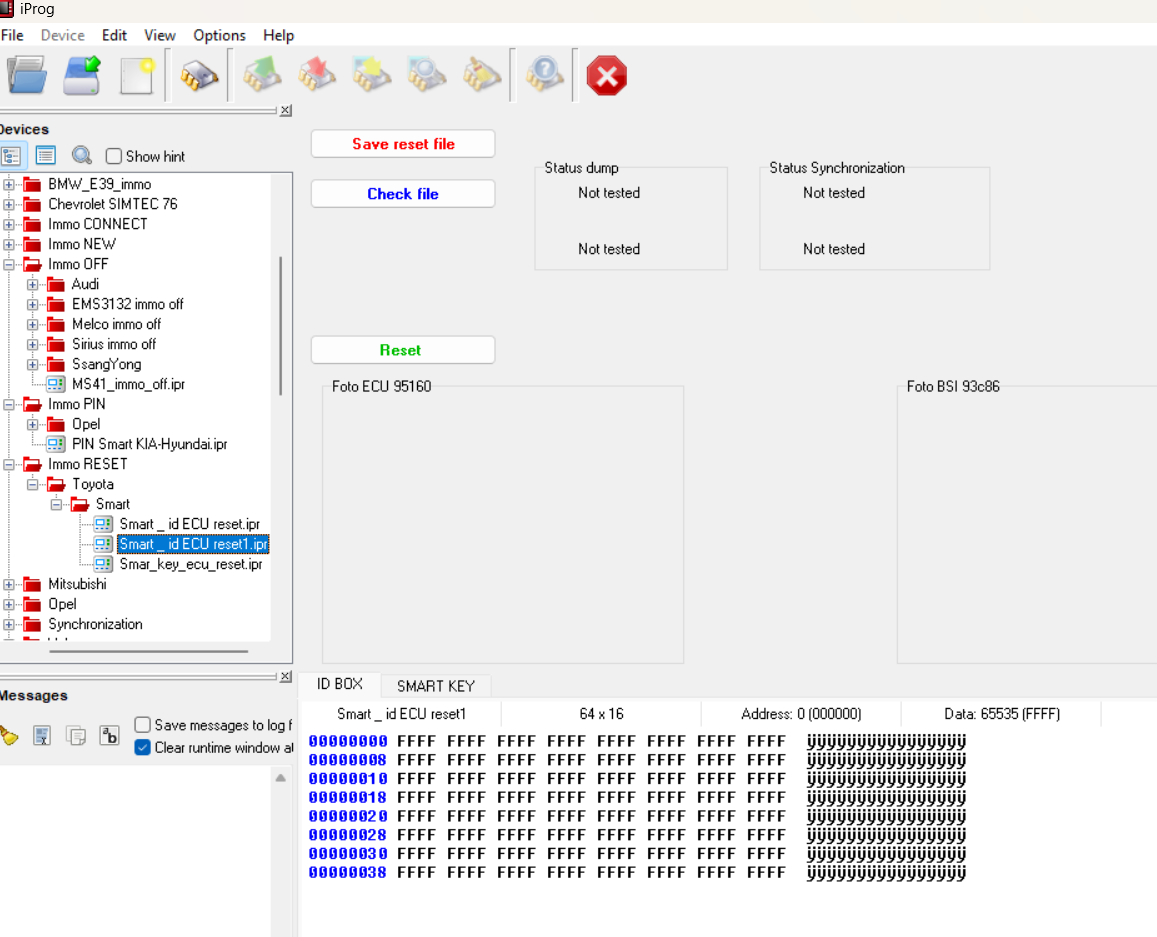This screenshot has width=1157, height=937.
Task: Click the new blank file toolbar icon
Action: [x=137, y=76]
